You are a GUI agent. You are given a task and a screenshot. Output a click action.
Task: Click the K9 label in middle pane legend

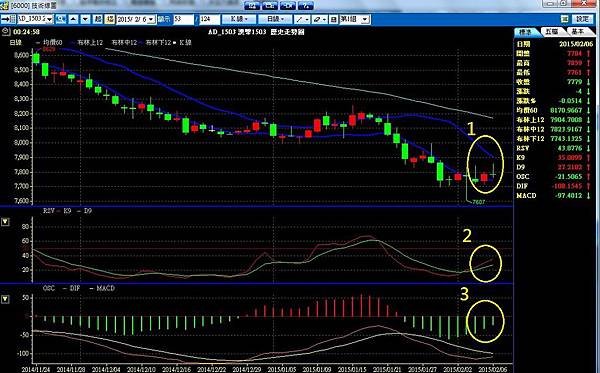67,211
